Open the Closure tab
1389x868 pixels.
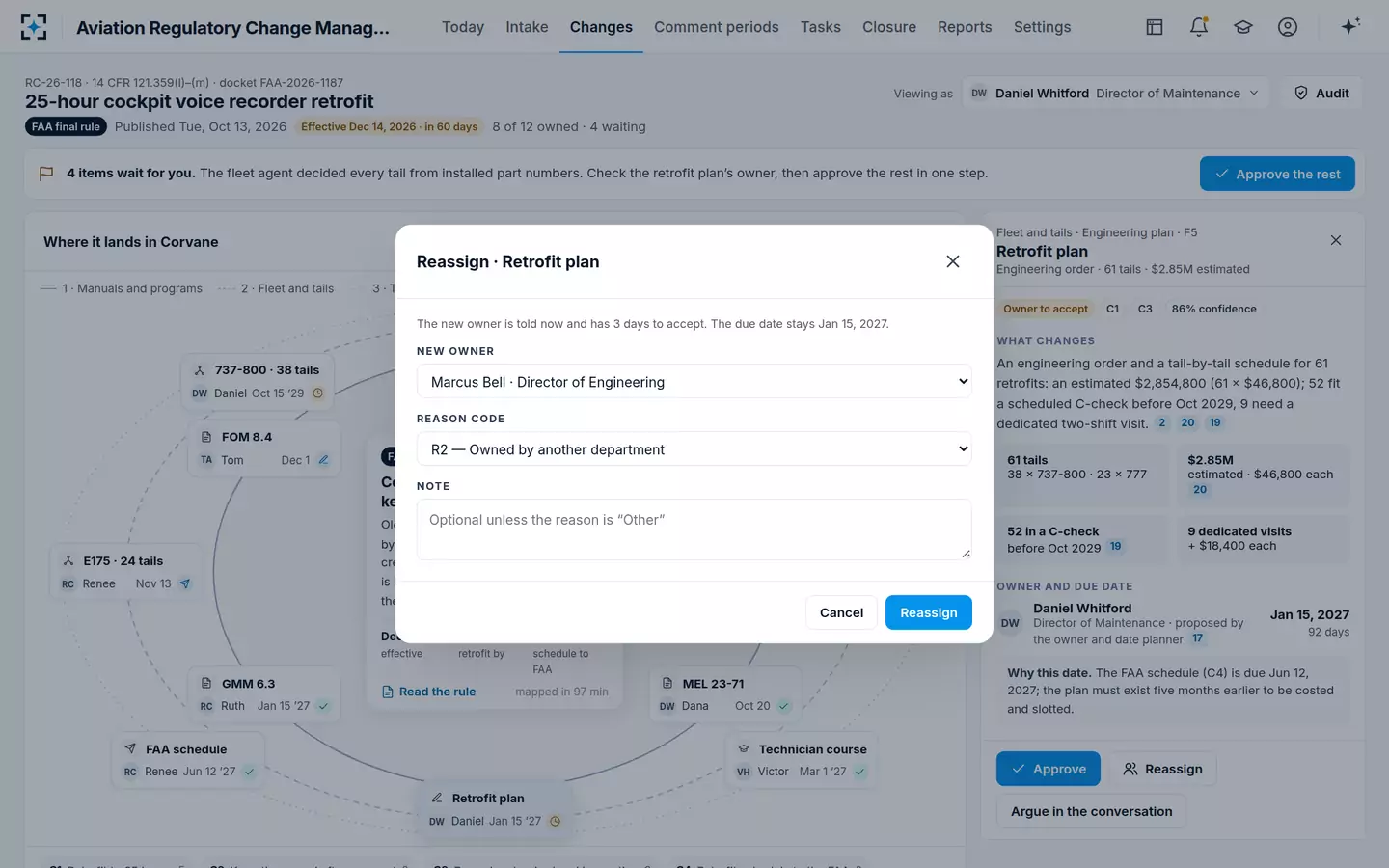tap(889, 27)
